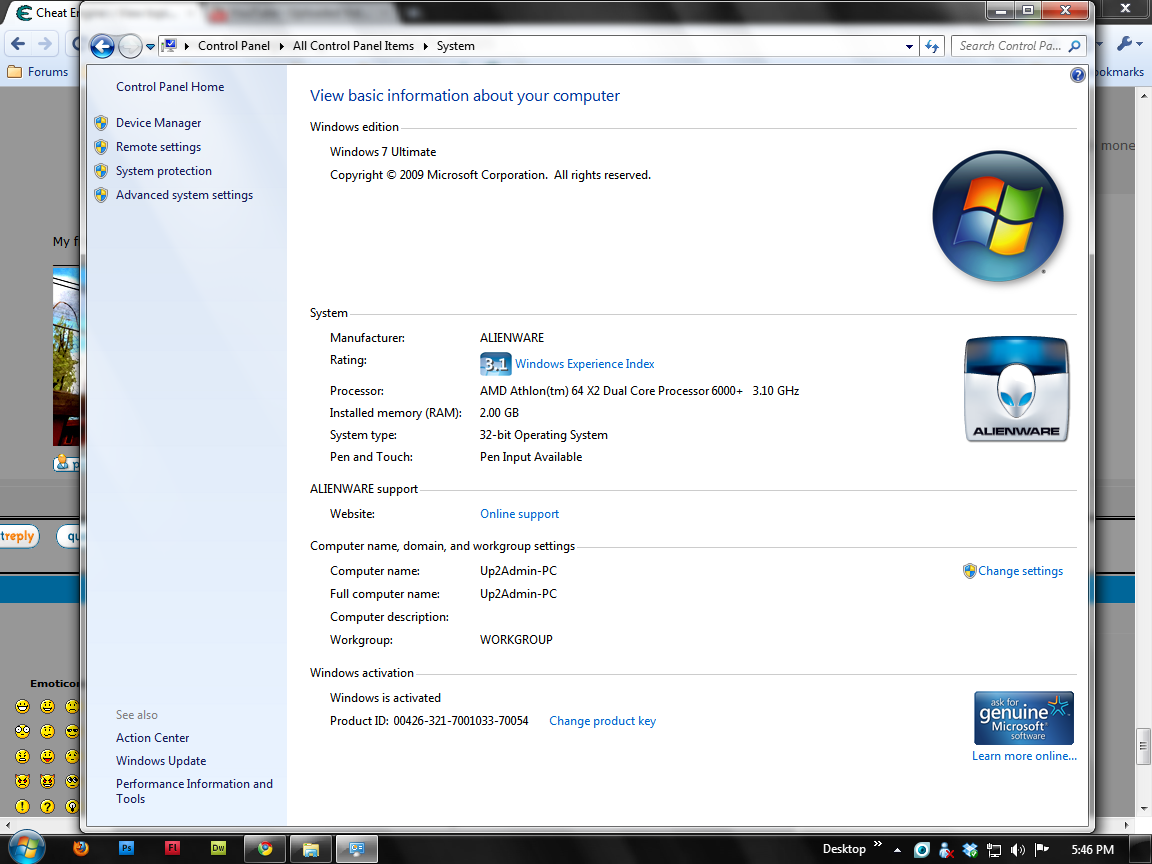1152x864 pixels.
Task: Click the Windows 7 Ultimate edition text
Action: coord(383,152)
